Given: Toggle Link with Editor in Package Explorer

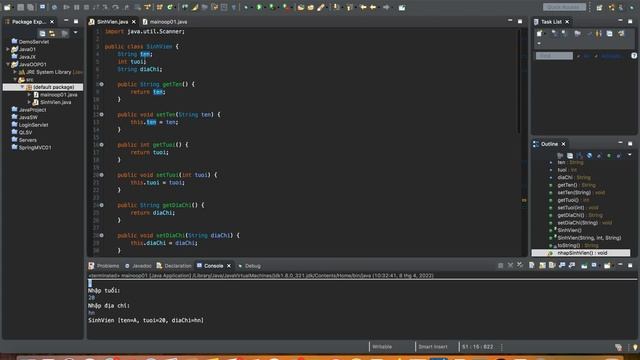Looking at the screenshot, I should 52,33.
